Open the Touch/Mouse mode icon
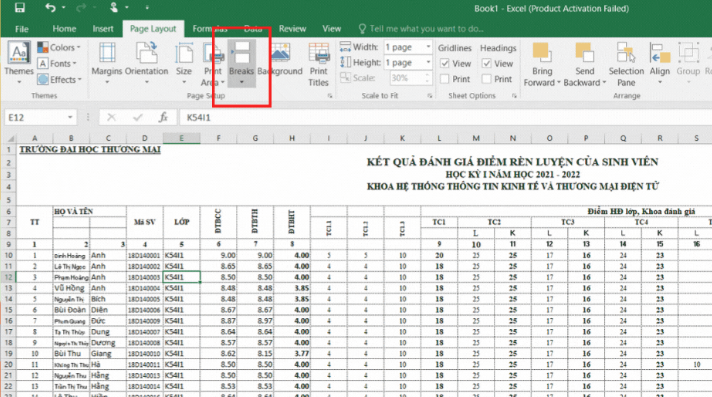712x397 pixels. (x=114, y=8)
